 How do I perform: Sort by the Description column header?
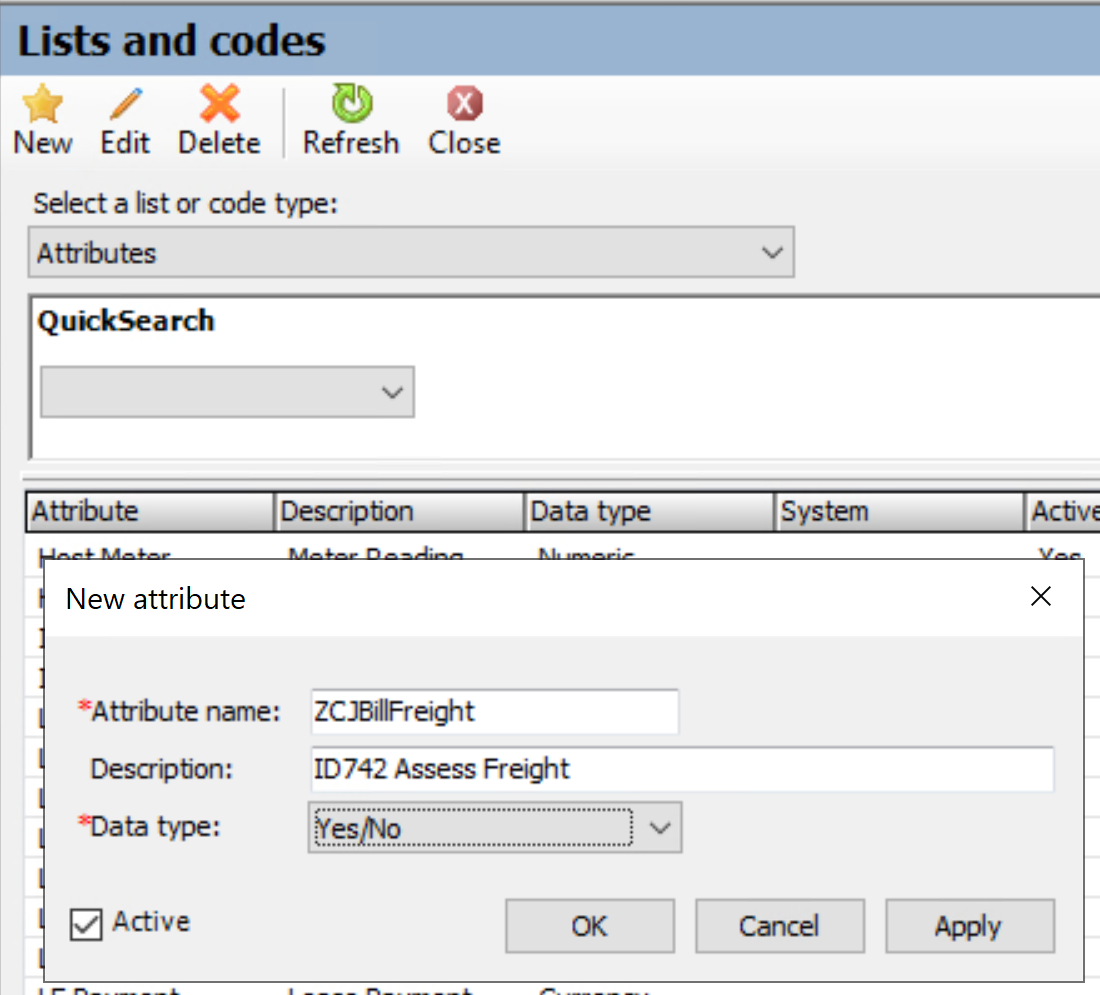click(x=399, y=512)
